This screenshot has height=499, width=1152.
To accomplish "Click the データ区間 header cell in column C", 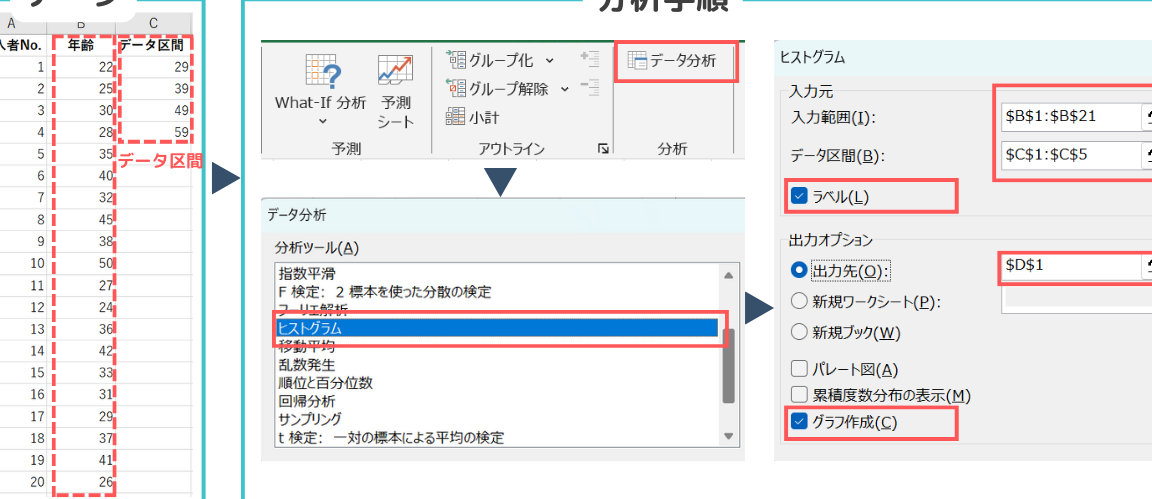I will click(x=154, y=45).
